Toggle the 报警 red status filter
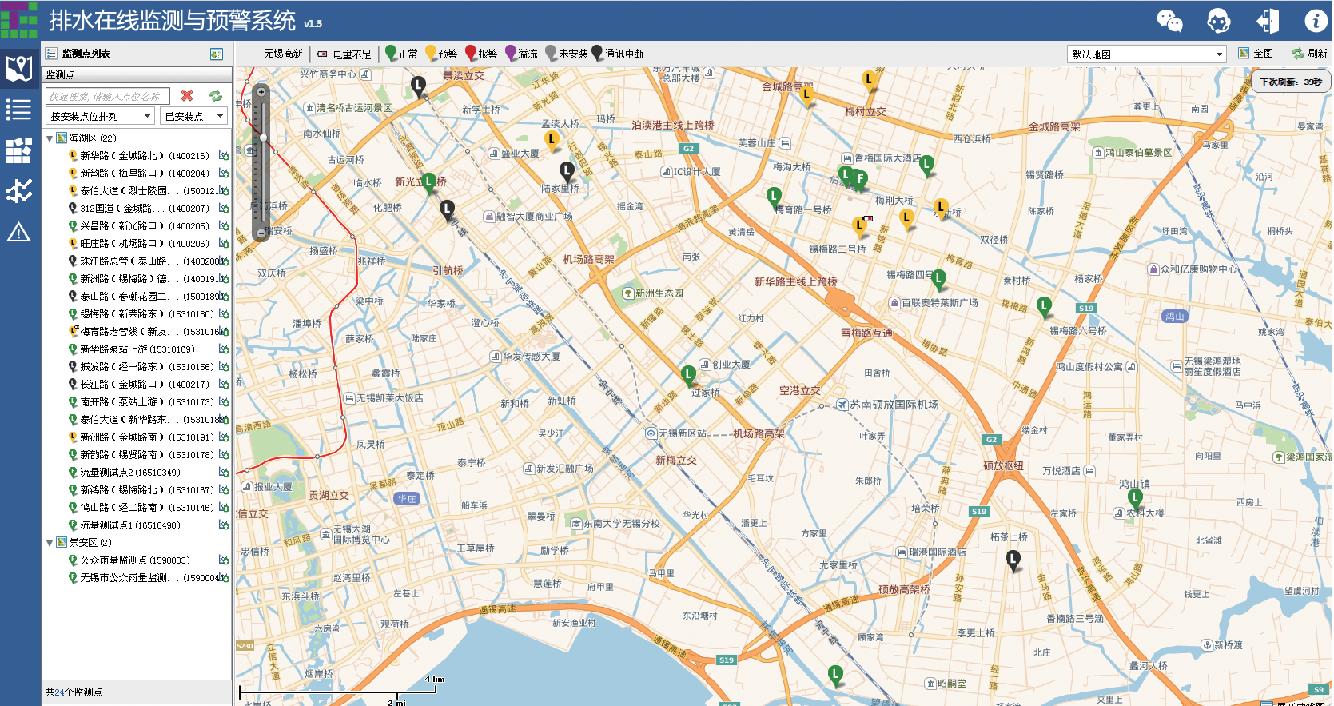This screenshot has width=1334, height=706. click(481, 54)
